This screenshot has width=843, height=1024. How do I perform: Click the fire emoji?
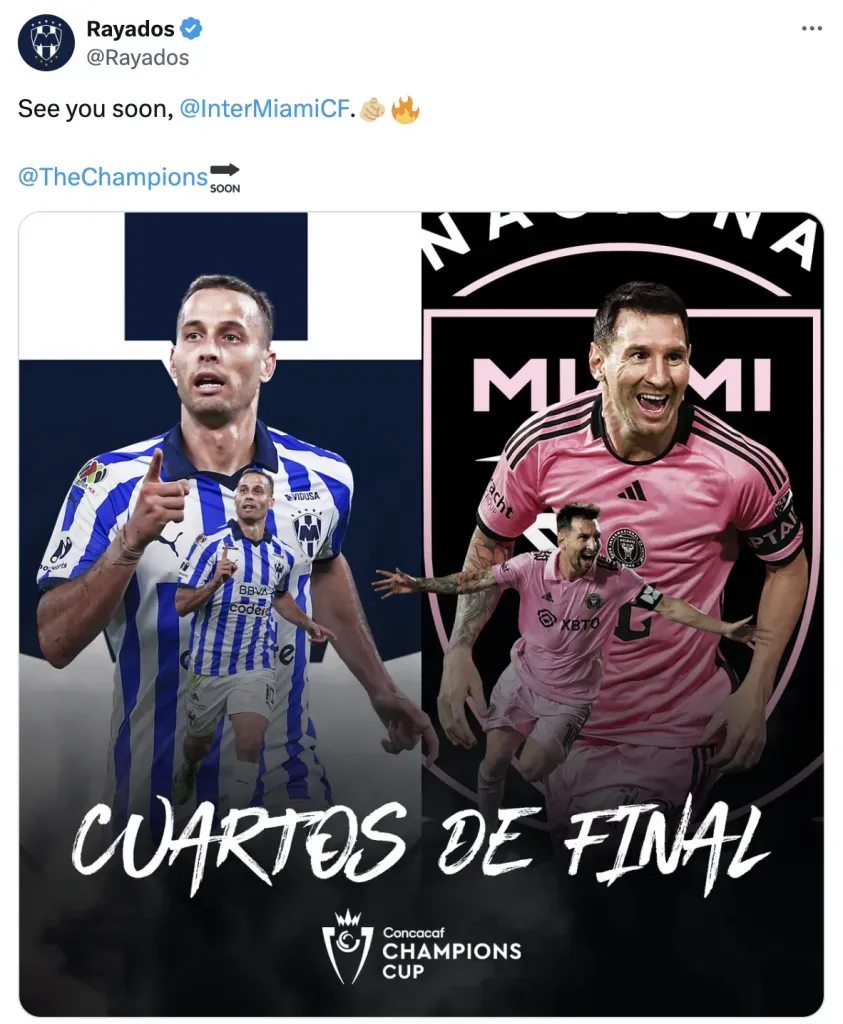point(405,109)
